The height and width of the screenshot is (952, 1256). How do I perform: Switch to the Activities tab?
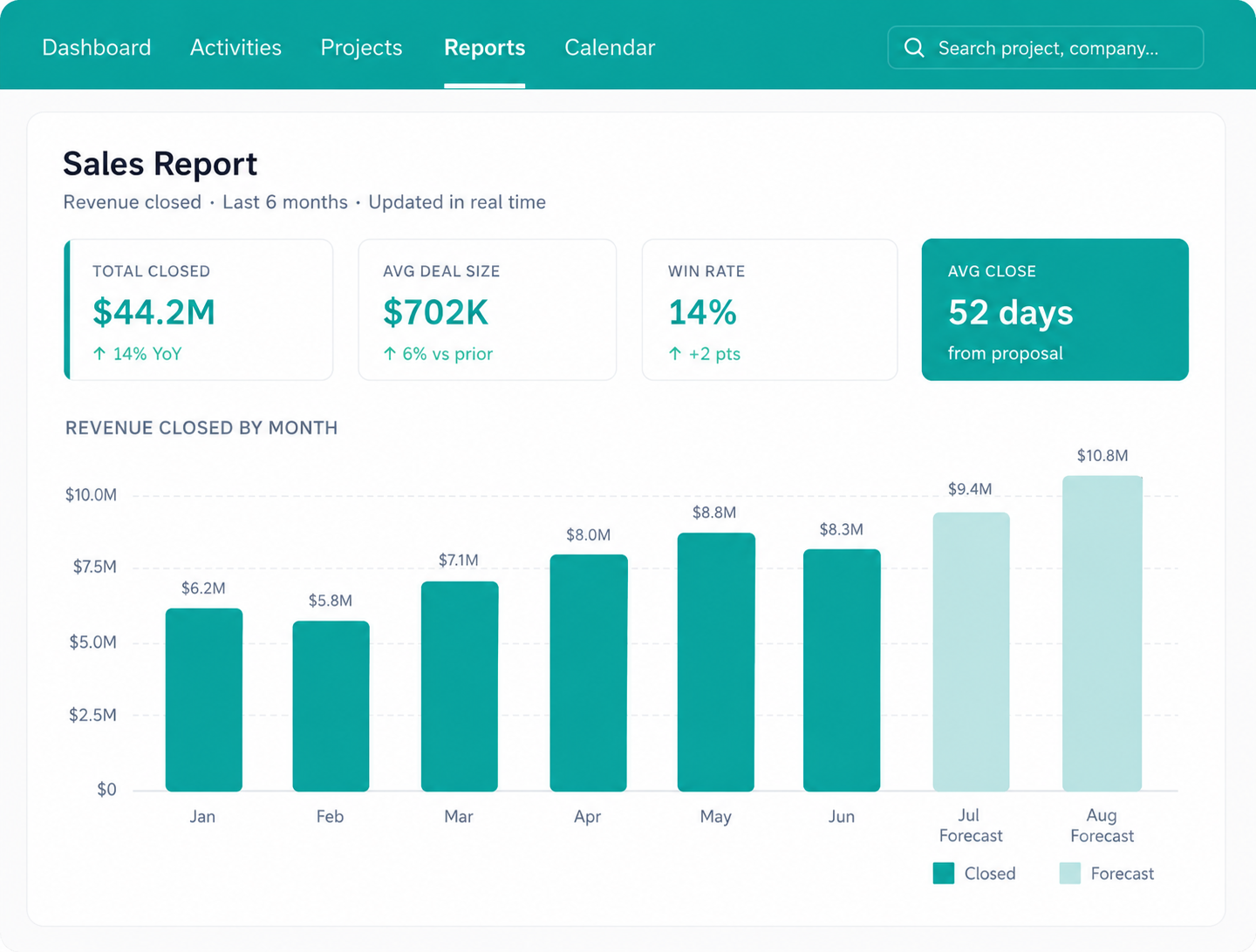coord(235,47)
